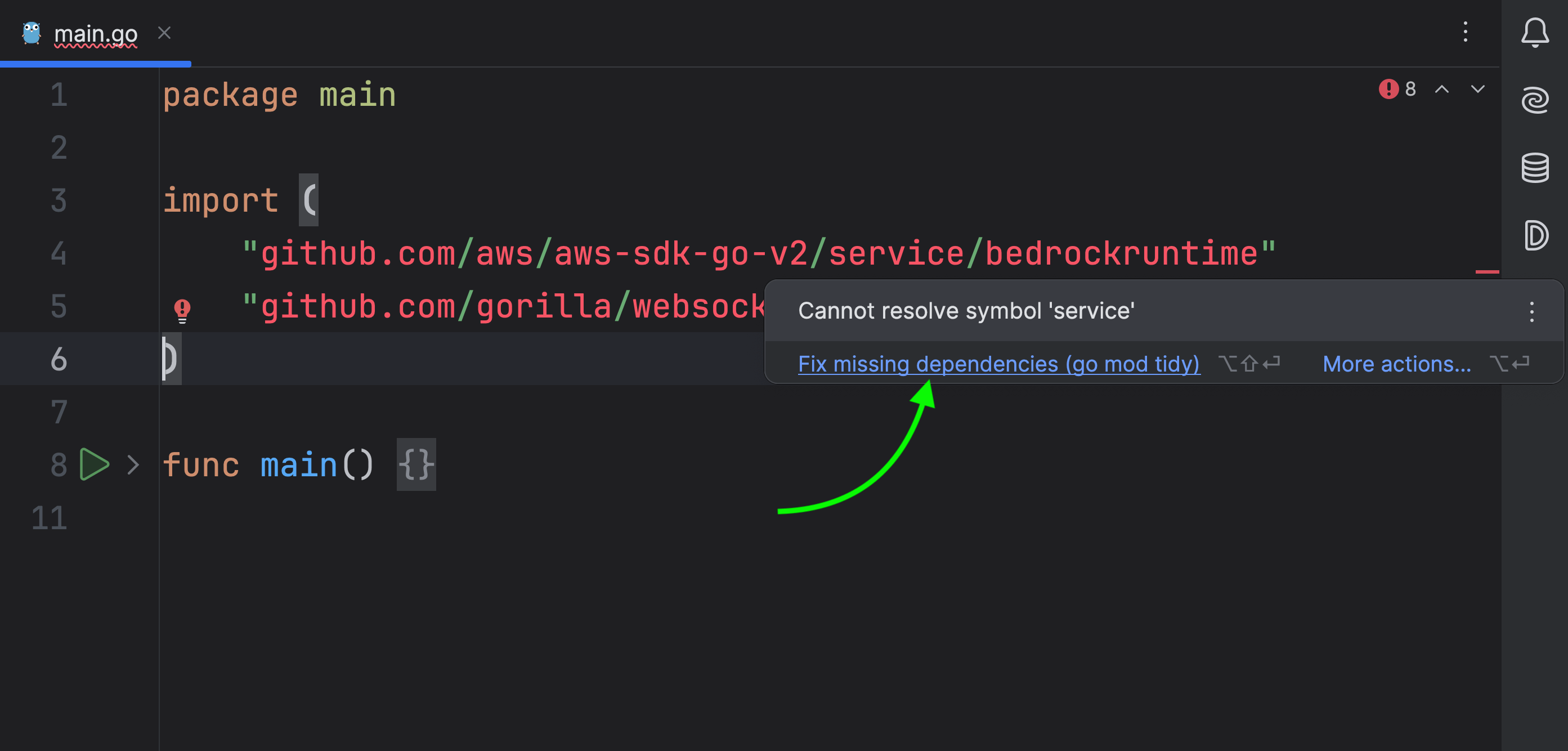Viewport: 1568px width, 751px height.
Task: Open the editor tabs three-dot menu
Action: 1465,32
